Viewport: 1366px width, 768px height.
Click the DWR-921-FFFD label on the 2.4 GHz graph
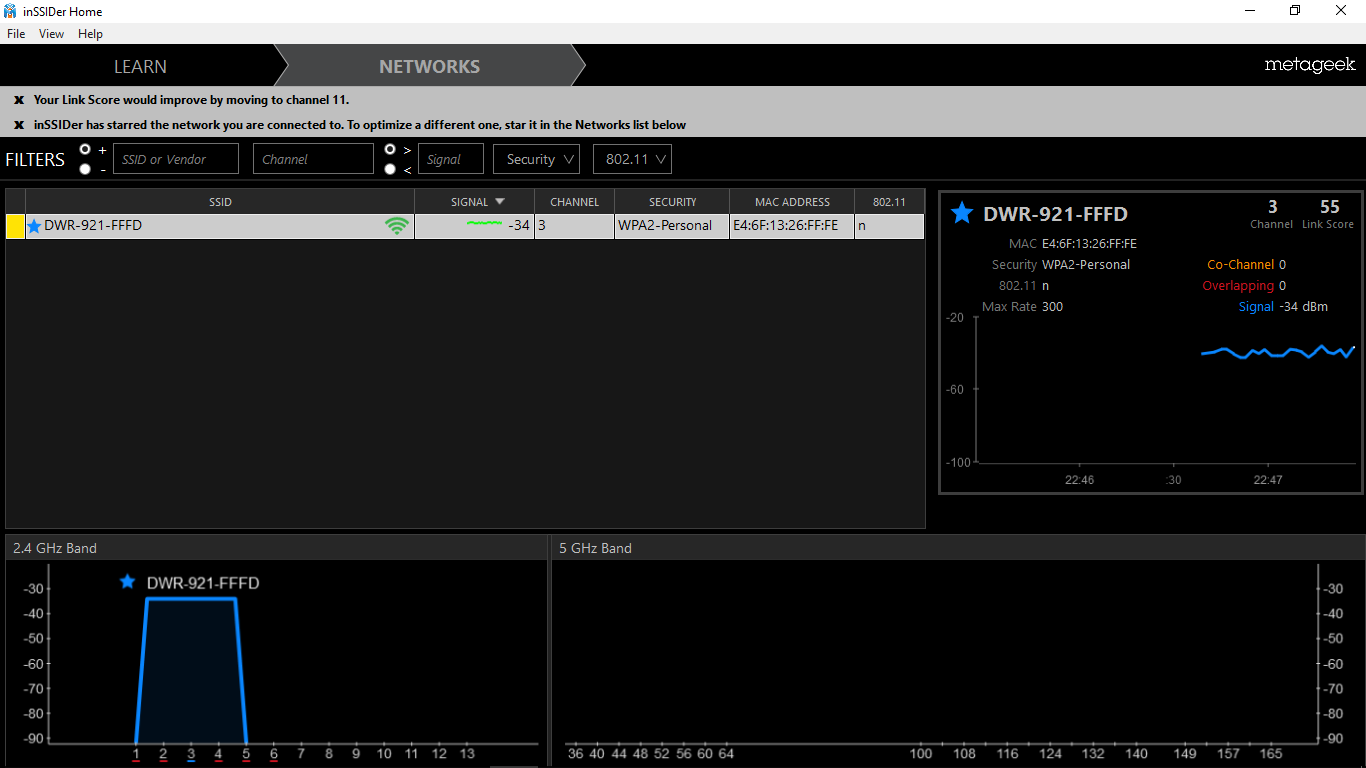tap(203, 583)
